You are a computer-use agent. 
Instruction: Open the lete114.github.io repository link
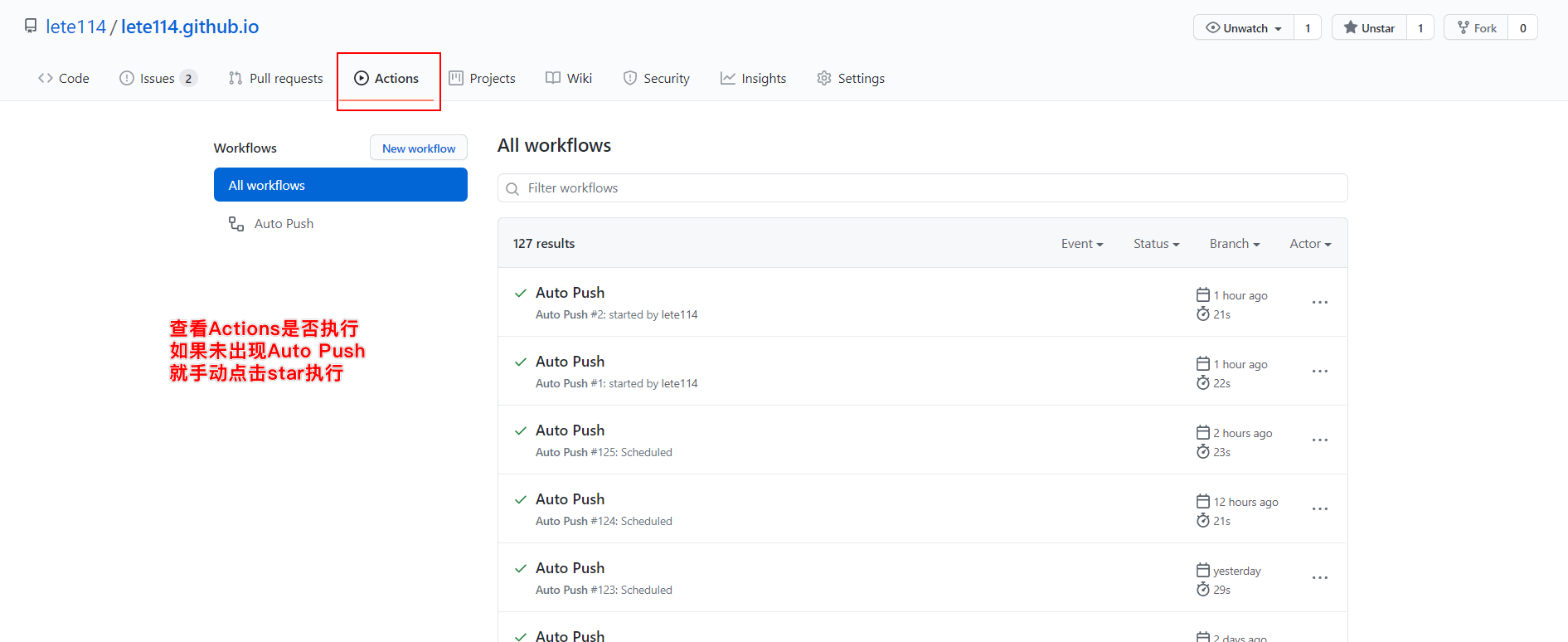(x=190, y=27)
